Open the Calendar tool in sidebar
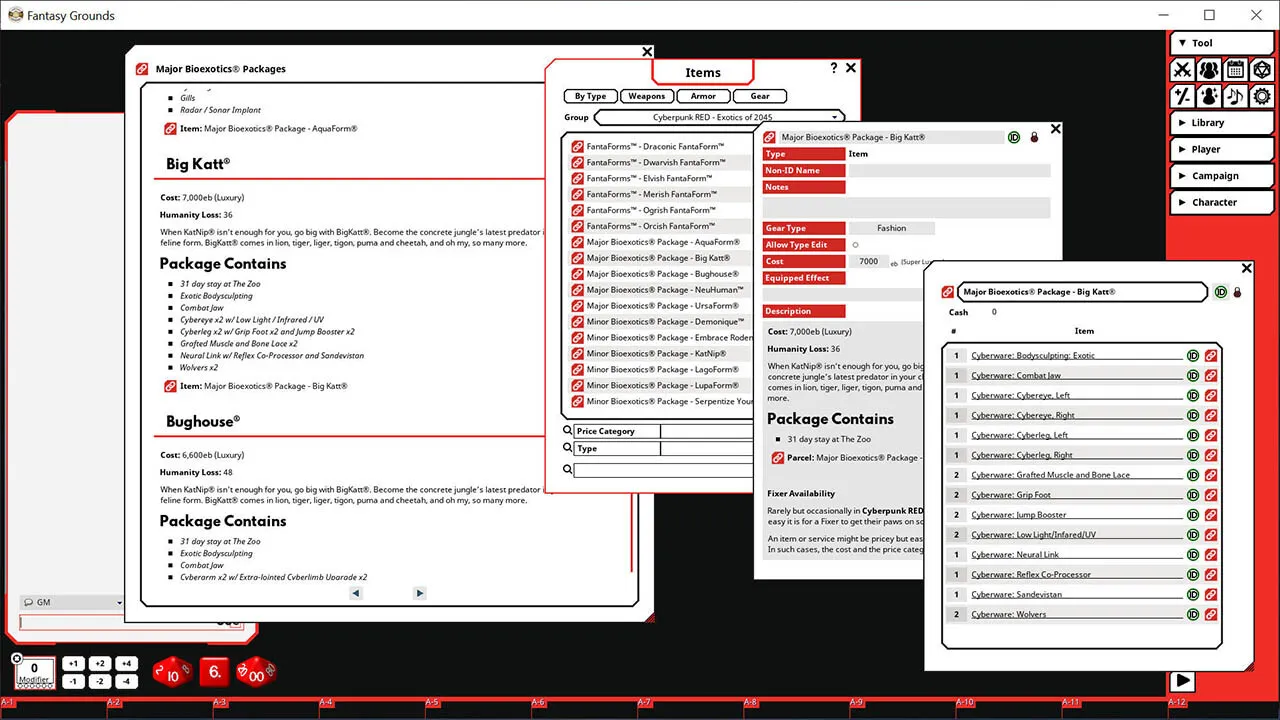The image size is (1280, 720). 1235,70
